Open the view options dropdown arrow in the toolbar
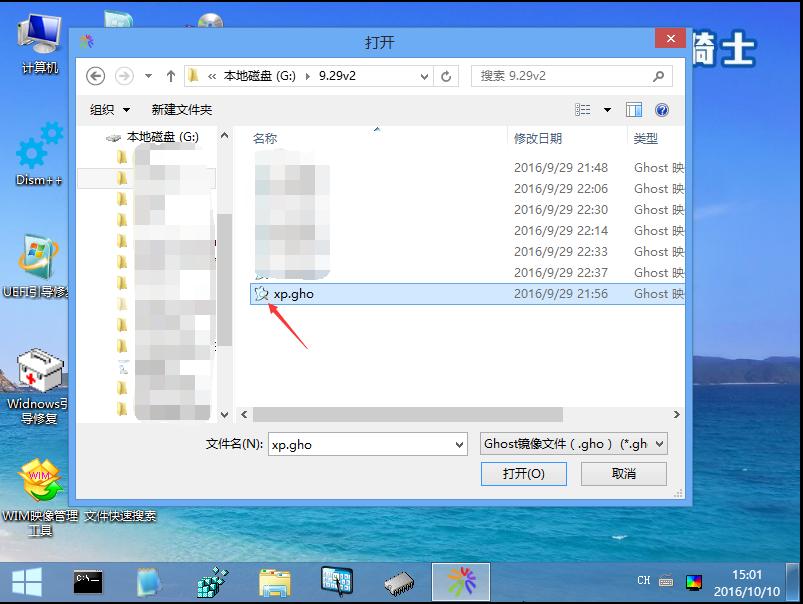The height and width of the screenshot is (604, 803). coord(607,110)
